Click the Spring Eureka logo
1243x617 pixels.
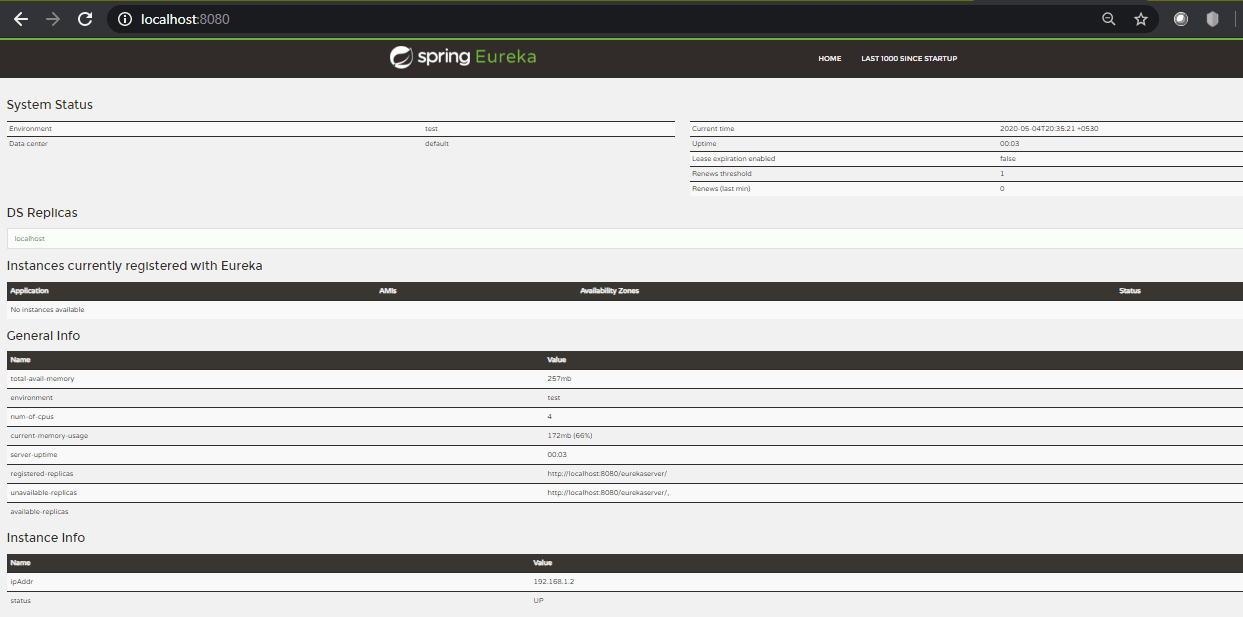click(462, 57)
